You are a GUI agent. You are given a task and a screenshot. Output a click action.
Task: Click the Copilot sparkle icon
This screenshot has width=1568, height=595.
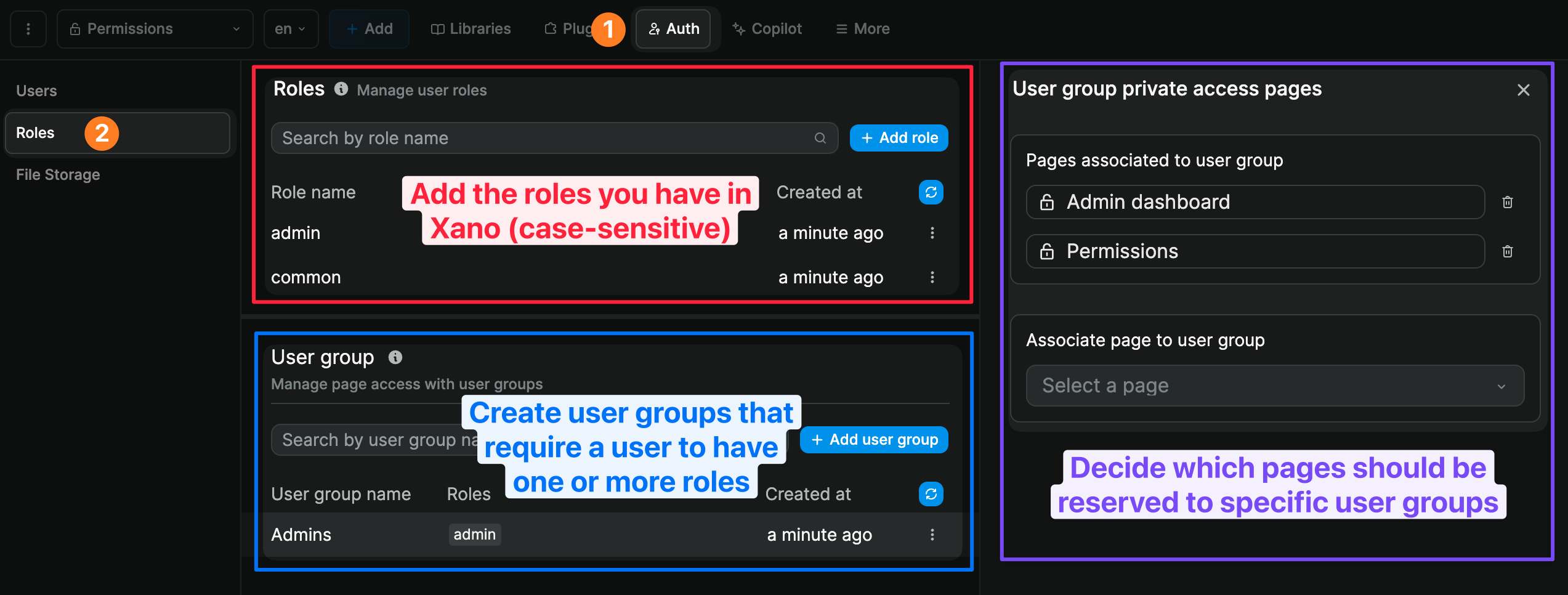point(737,28)
